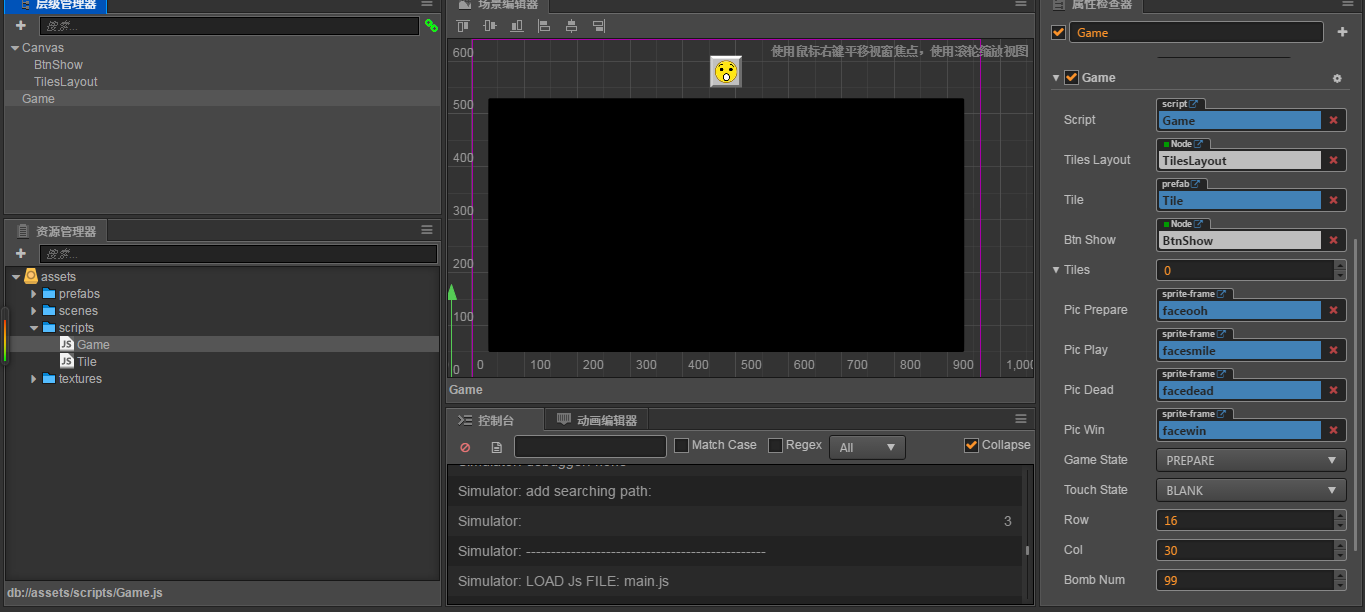Click the console filter text field
This screenshot has width=1365, height=612.
click(590, 446)
